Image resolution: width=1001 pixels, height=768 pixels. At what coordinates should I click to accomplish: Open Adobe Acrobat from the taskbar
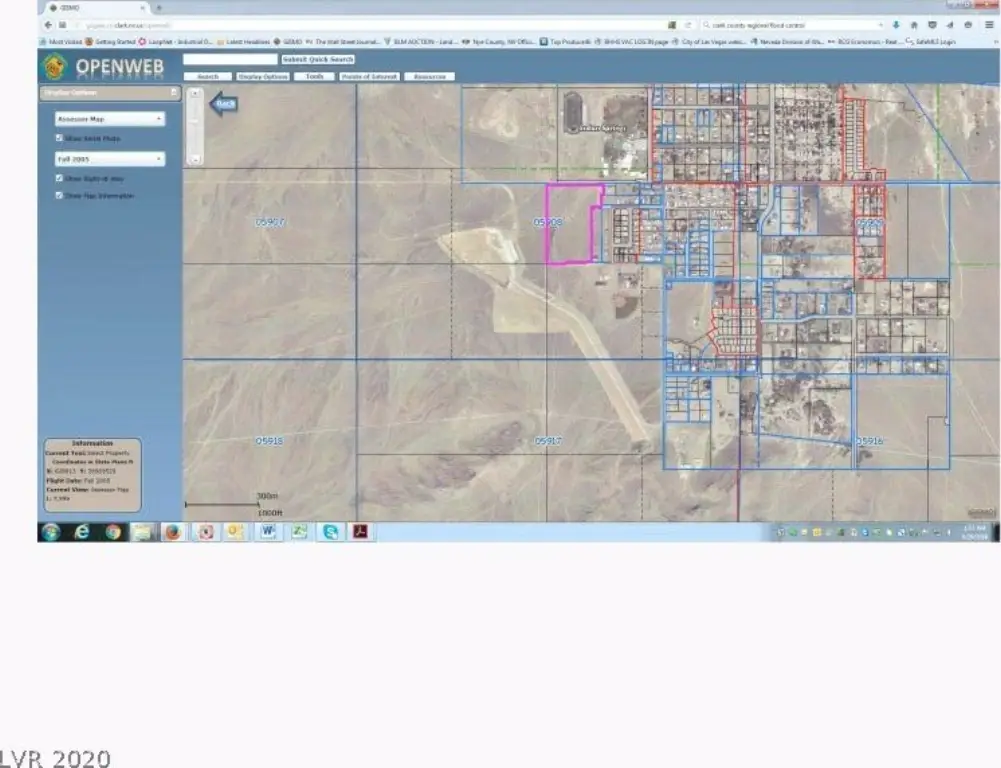point(360,532)
